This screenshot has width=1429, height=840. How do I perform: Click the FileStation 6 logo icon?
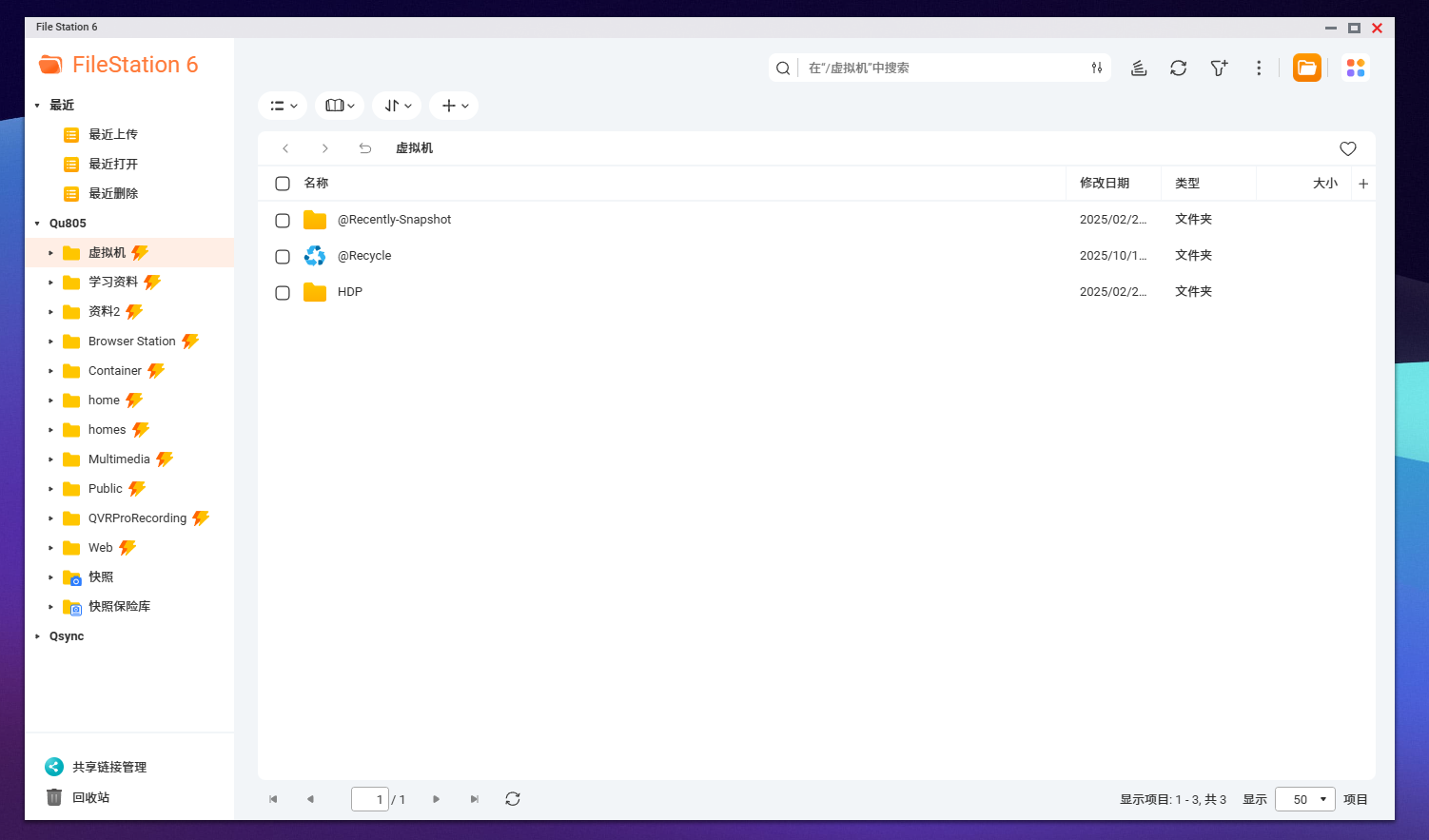tap(50, 65)
